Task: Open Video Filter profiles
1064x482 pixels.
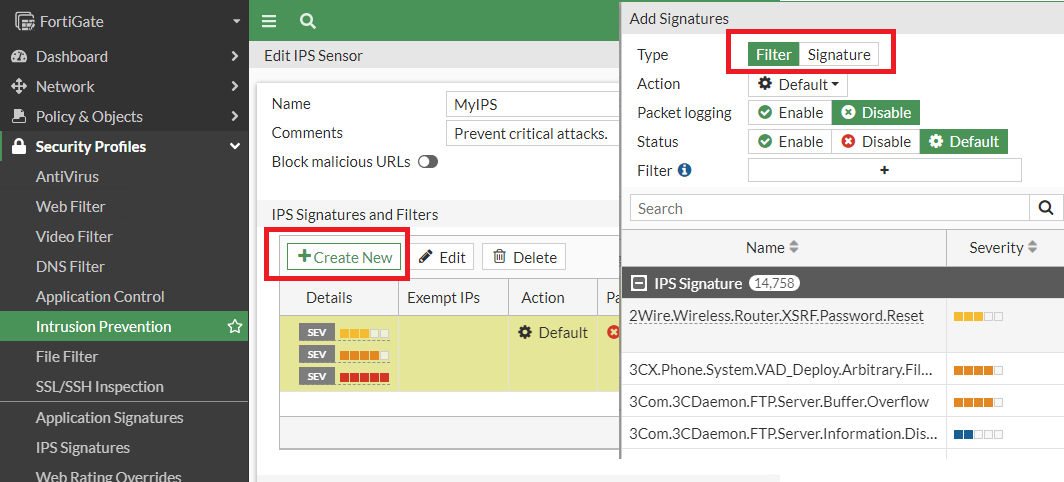Action: coord(74,237)
